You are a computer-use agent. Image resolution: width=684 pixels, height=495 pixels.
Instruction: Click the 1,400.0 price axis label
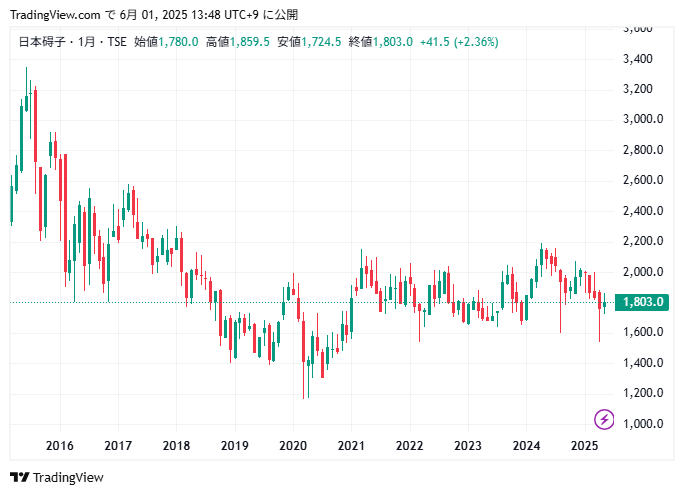click(643, 363)
